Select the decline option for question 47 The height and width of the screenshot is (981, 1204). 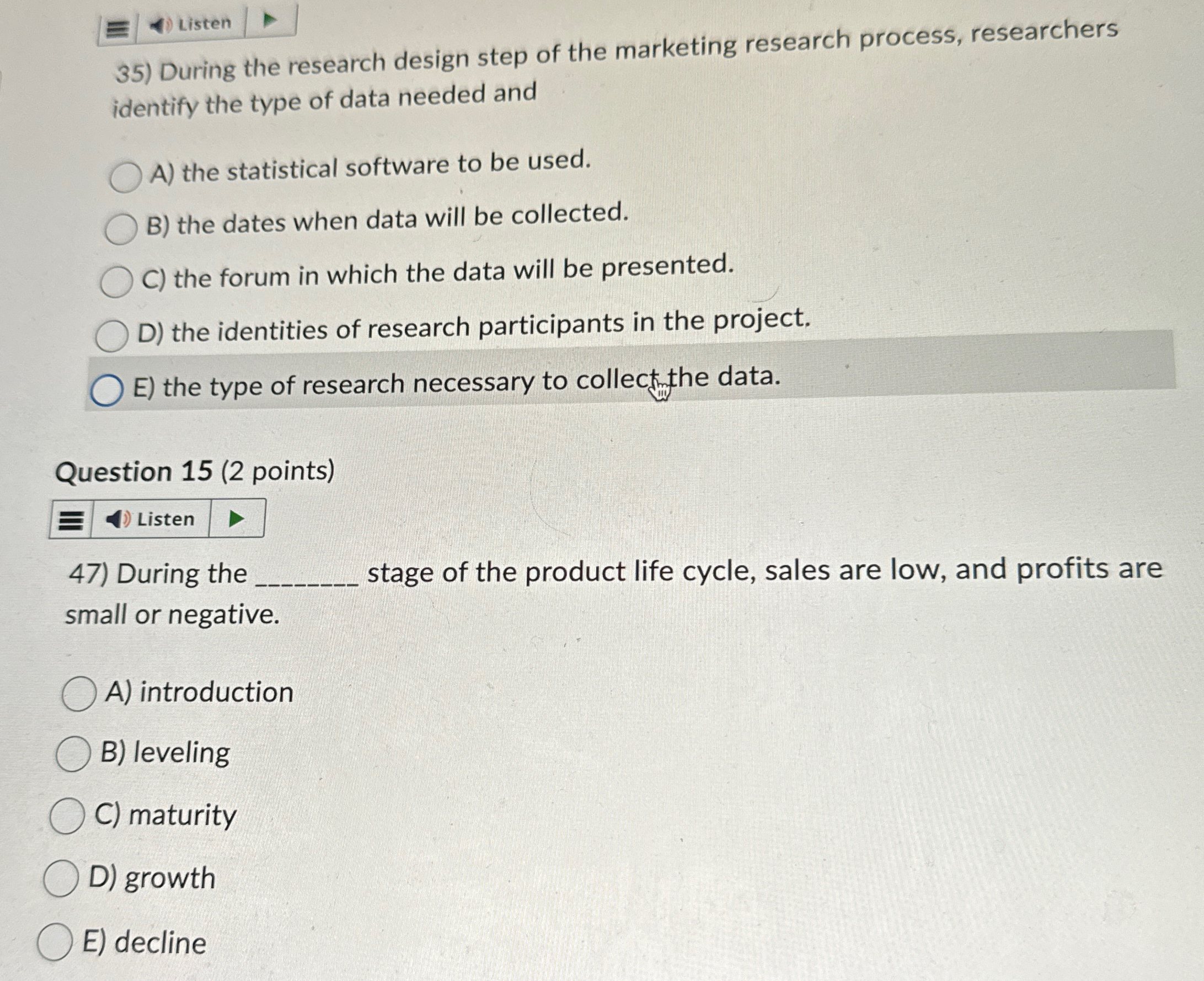pyautogui.click(x=56, y=940)
